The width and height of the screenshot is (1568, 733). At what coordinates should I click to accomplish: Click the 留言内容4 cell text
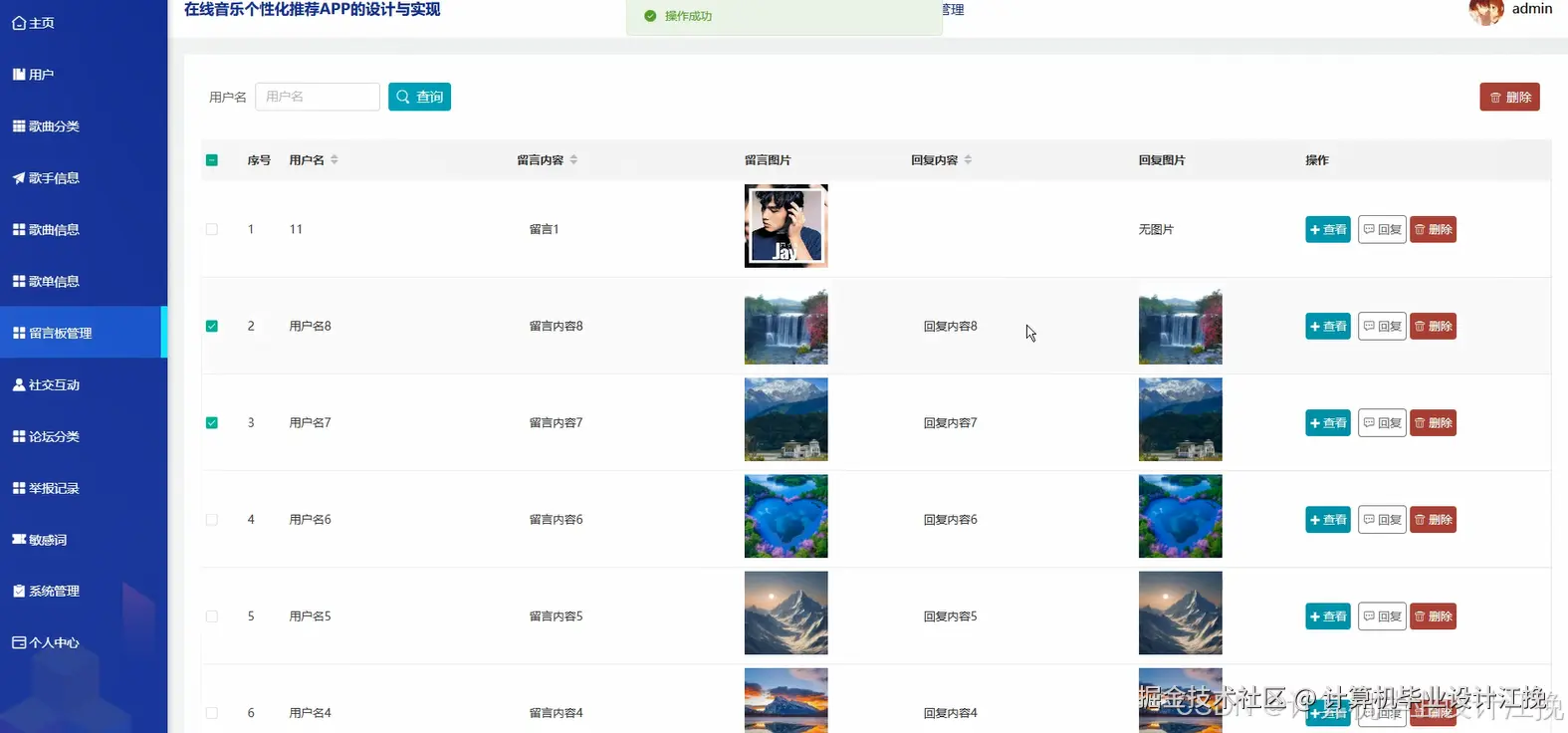(557, 713)
